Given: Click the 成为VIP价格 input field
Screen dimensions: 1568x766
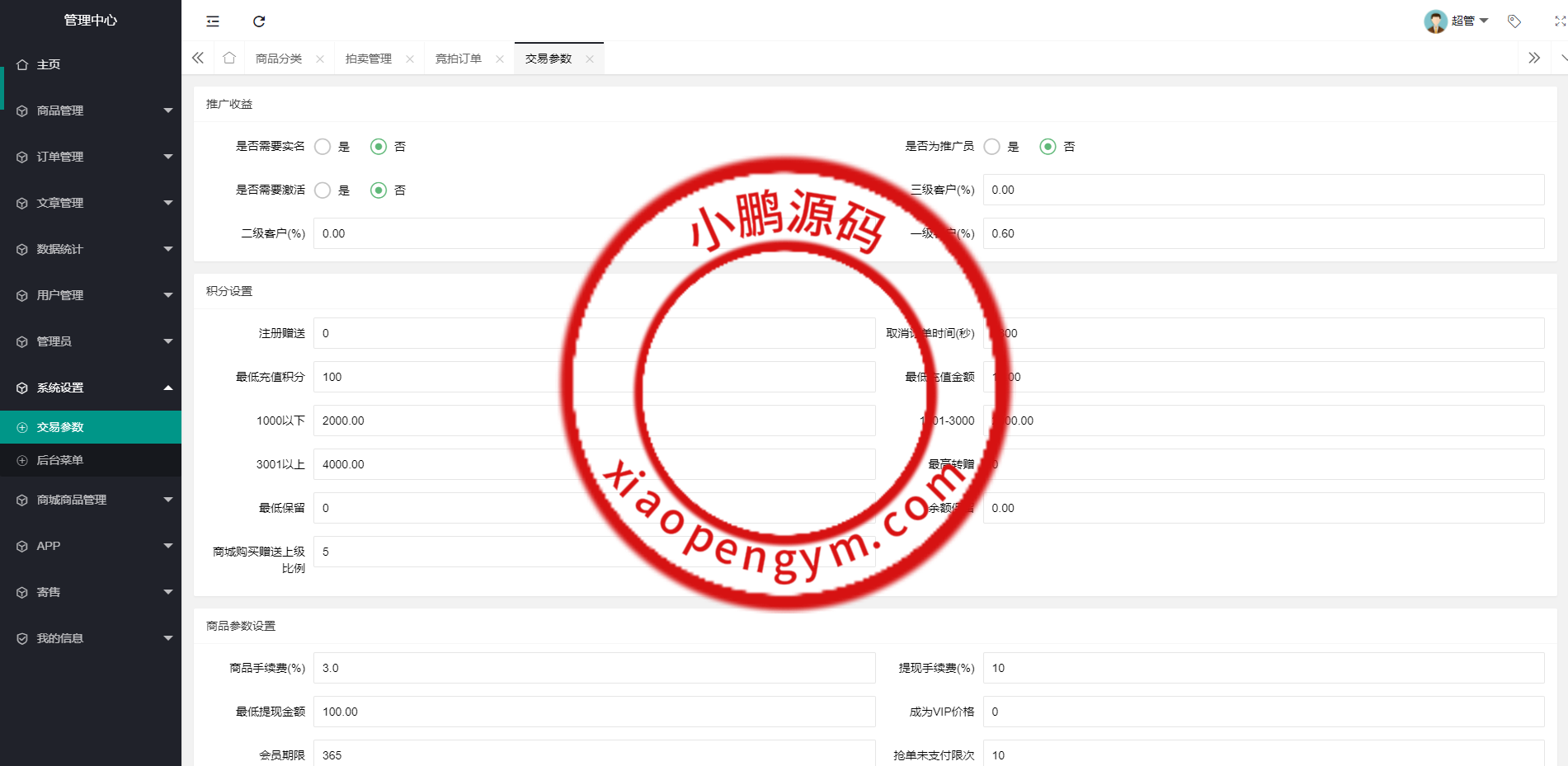Looking at the screenshot, I should 1264,712.
